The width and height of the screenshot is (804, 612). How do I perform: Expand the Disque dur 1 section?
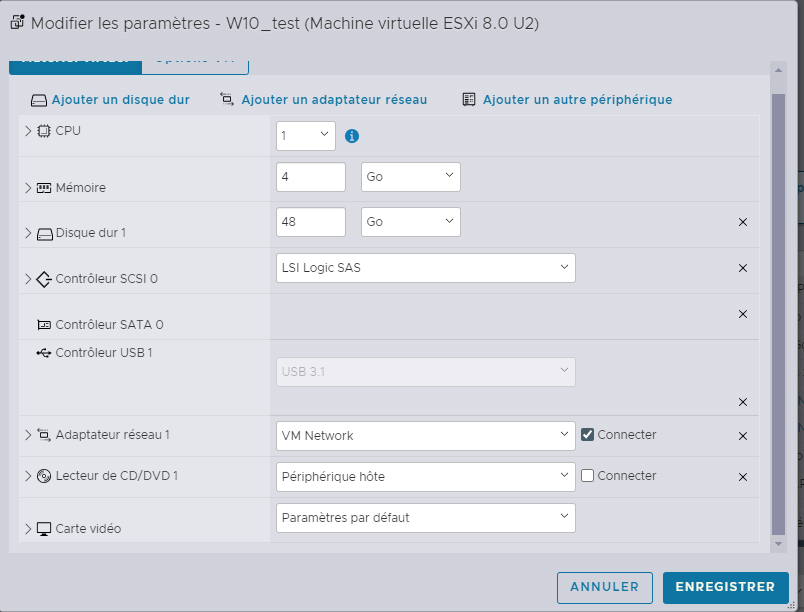(28, 233)
